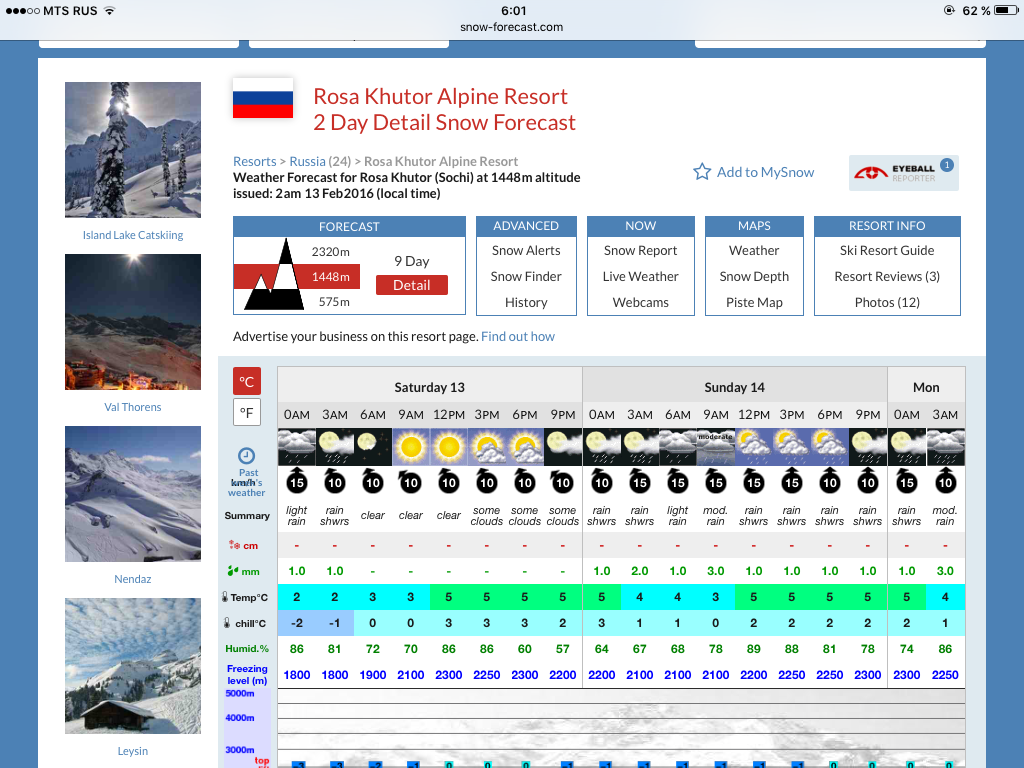Click Saturday 0AM wind arrow 15

296,481
